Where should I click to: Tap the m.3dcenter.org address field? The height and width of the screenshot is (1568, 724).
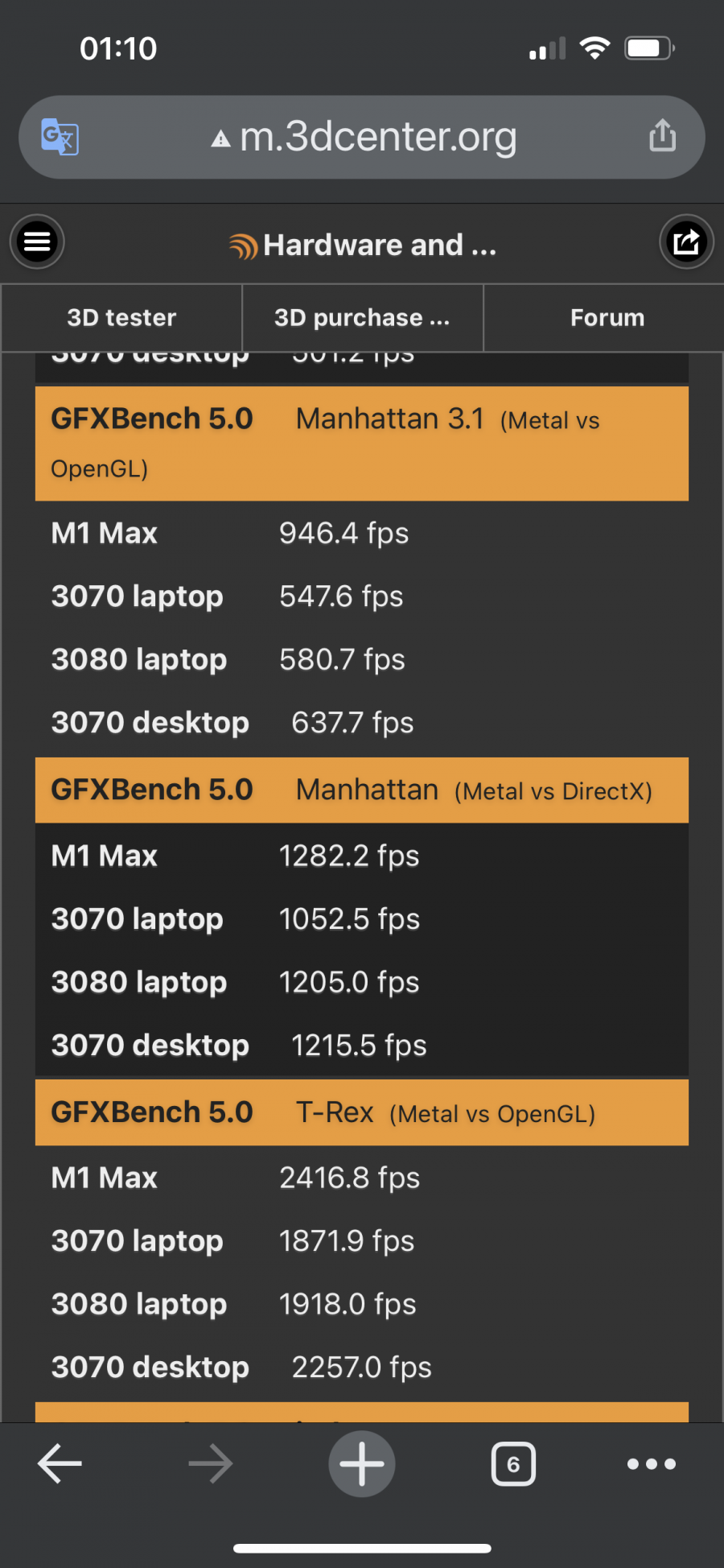(378, 137)
